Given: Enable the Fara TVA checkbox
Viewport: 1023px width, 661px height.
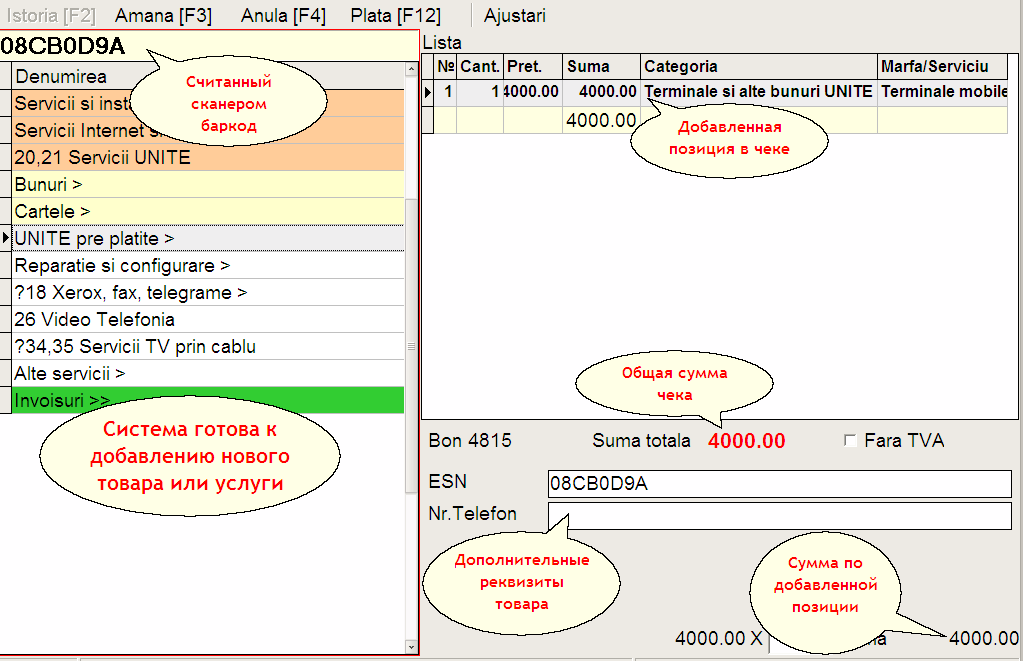Looking at the screenshot, I should tap(850, 440).
